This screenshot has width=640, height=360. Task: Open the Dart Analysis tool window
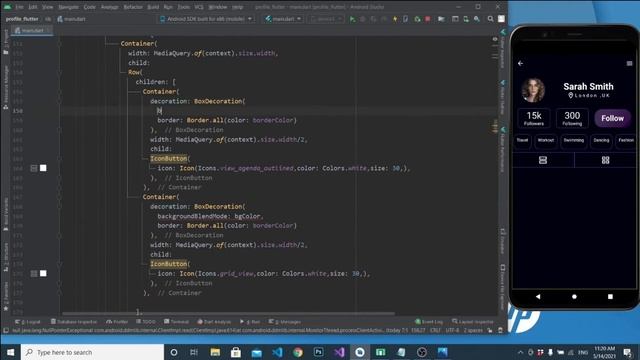(x=214, y=322)
